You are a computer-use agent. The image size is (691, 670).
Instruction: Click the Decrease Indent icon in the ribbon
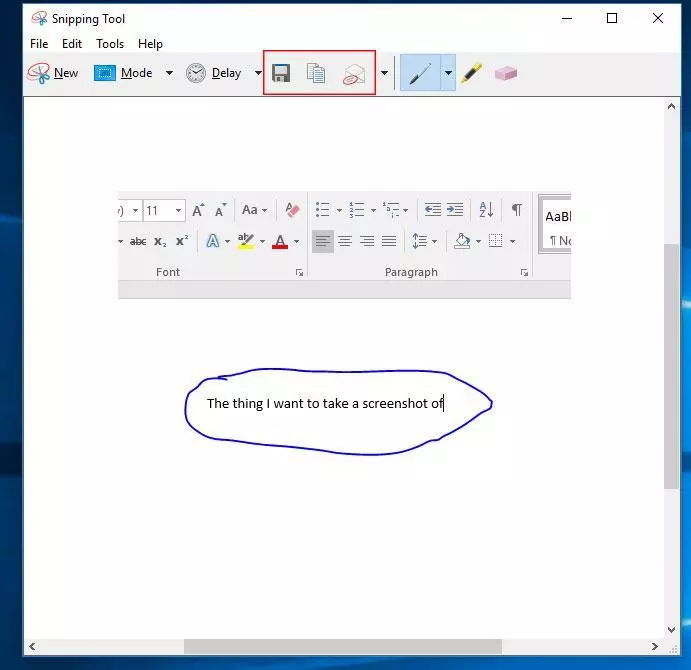click(433, 210)
